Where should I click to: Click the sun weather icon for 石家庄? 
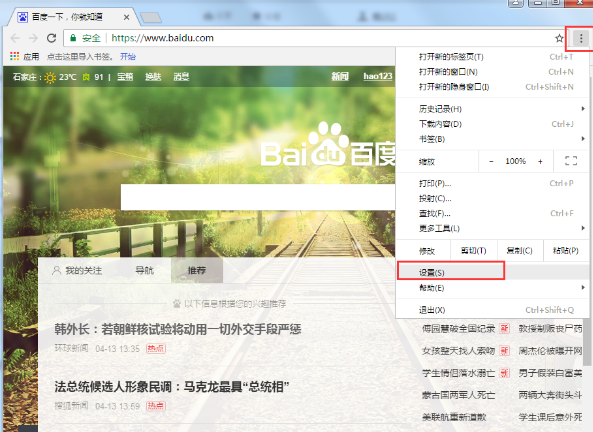tap(50, 78)
